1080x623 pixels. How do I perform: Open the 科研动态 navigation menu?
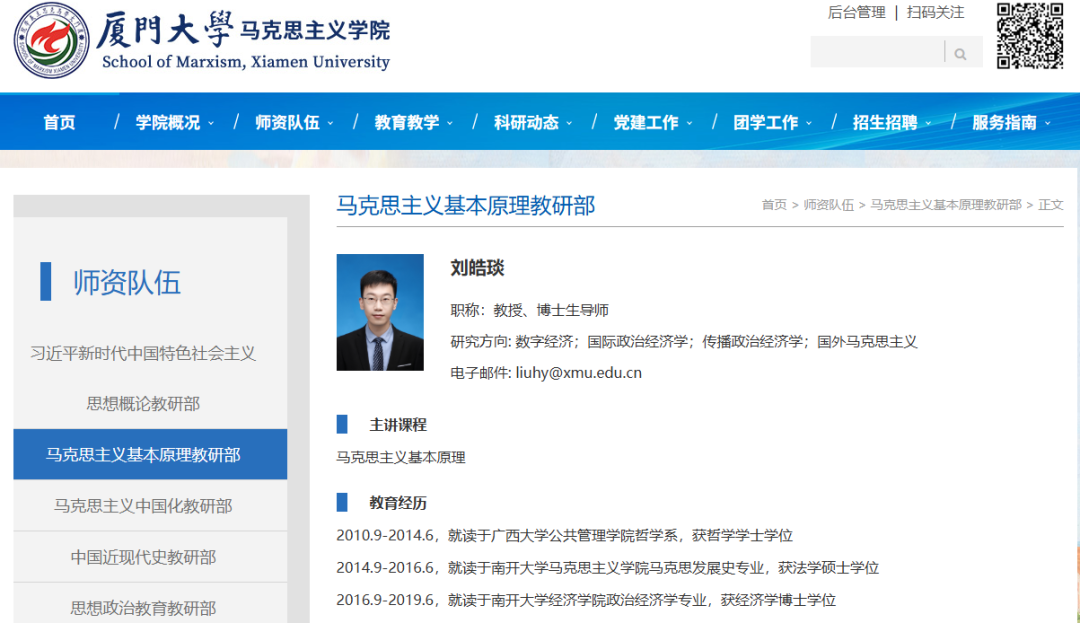pos(532,122)
